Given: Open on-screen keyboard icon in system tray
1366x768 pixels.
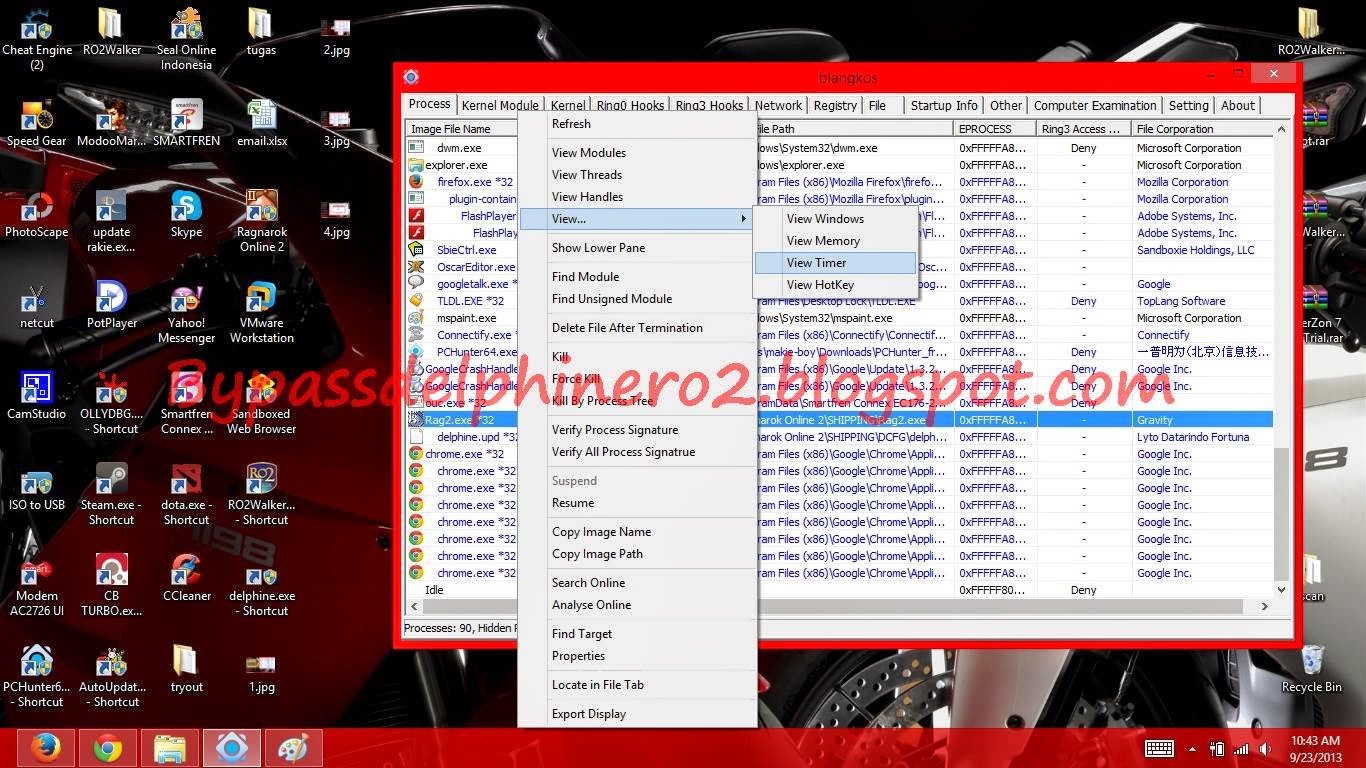Looking at the screenshot, I should point(1159,748).
